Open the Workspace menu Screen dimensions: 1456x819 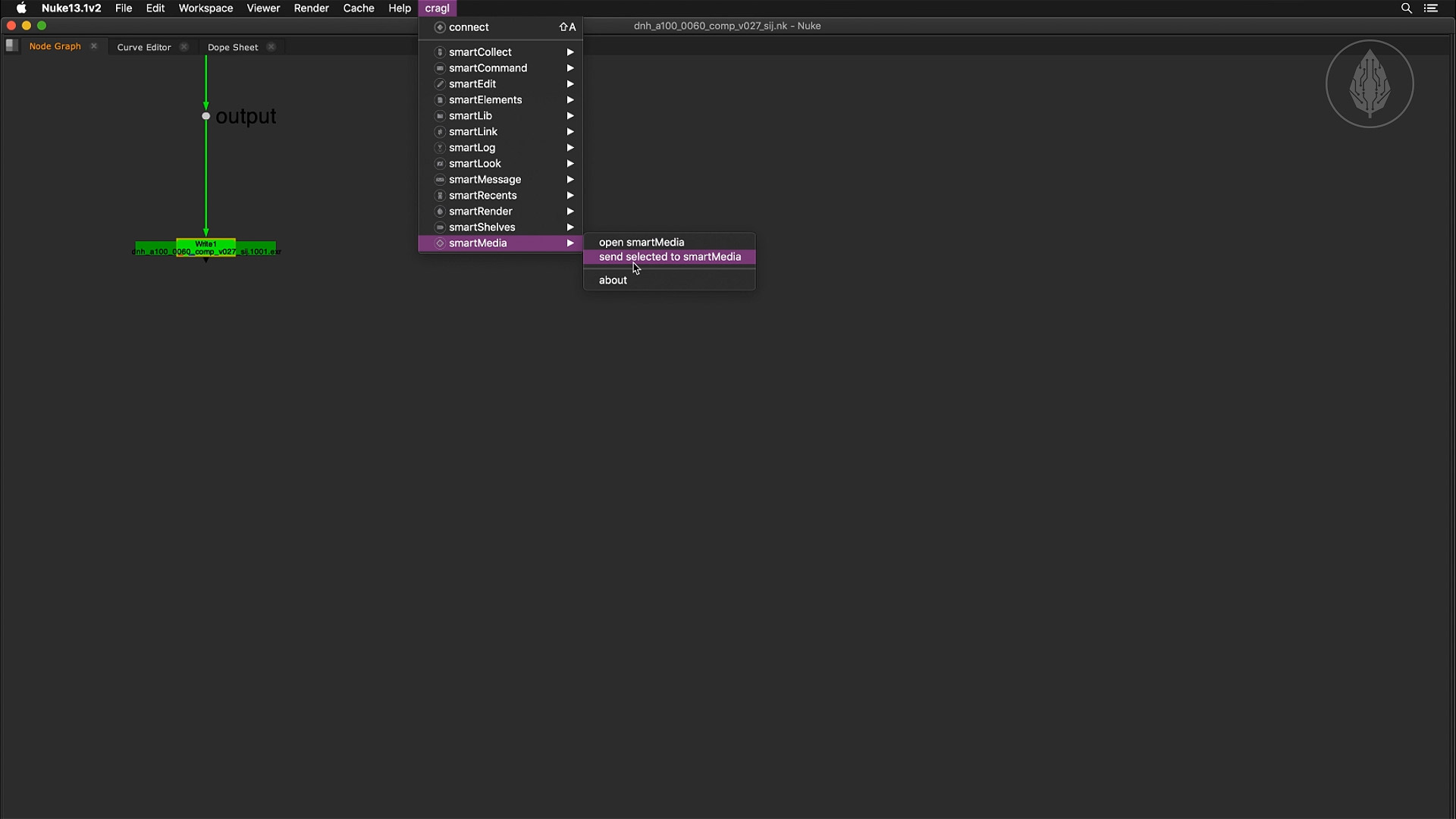tap(206, 8)
